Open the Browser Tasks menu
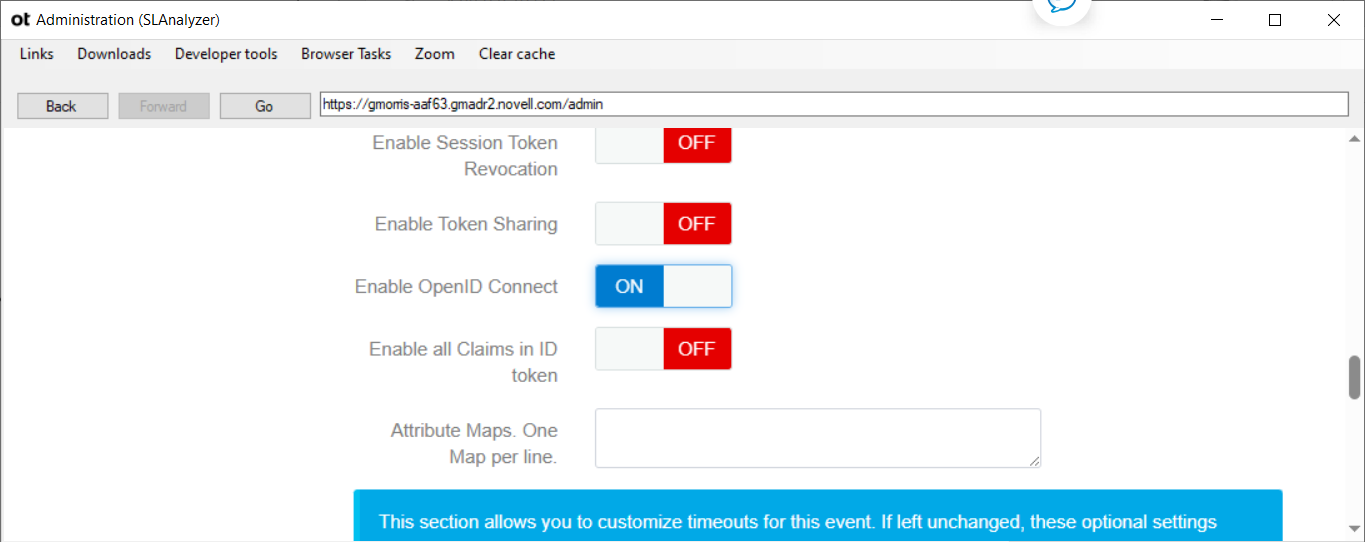The height and width of the screenshot is (542, 1365). point(346,54)
